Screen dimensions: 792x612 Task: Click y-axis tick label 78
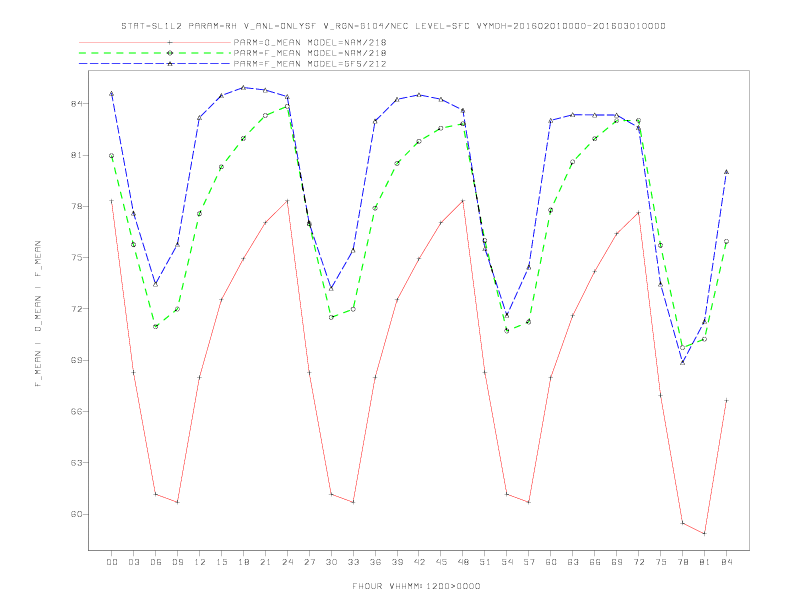(x=76, y=207)
